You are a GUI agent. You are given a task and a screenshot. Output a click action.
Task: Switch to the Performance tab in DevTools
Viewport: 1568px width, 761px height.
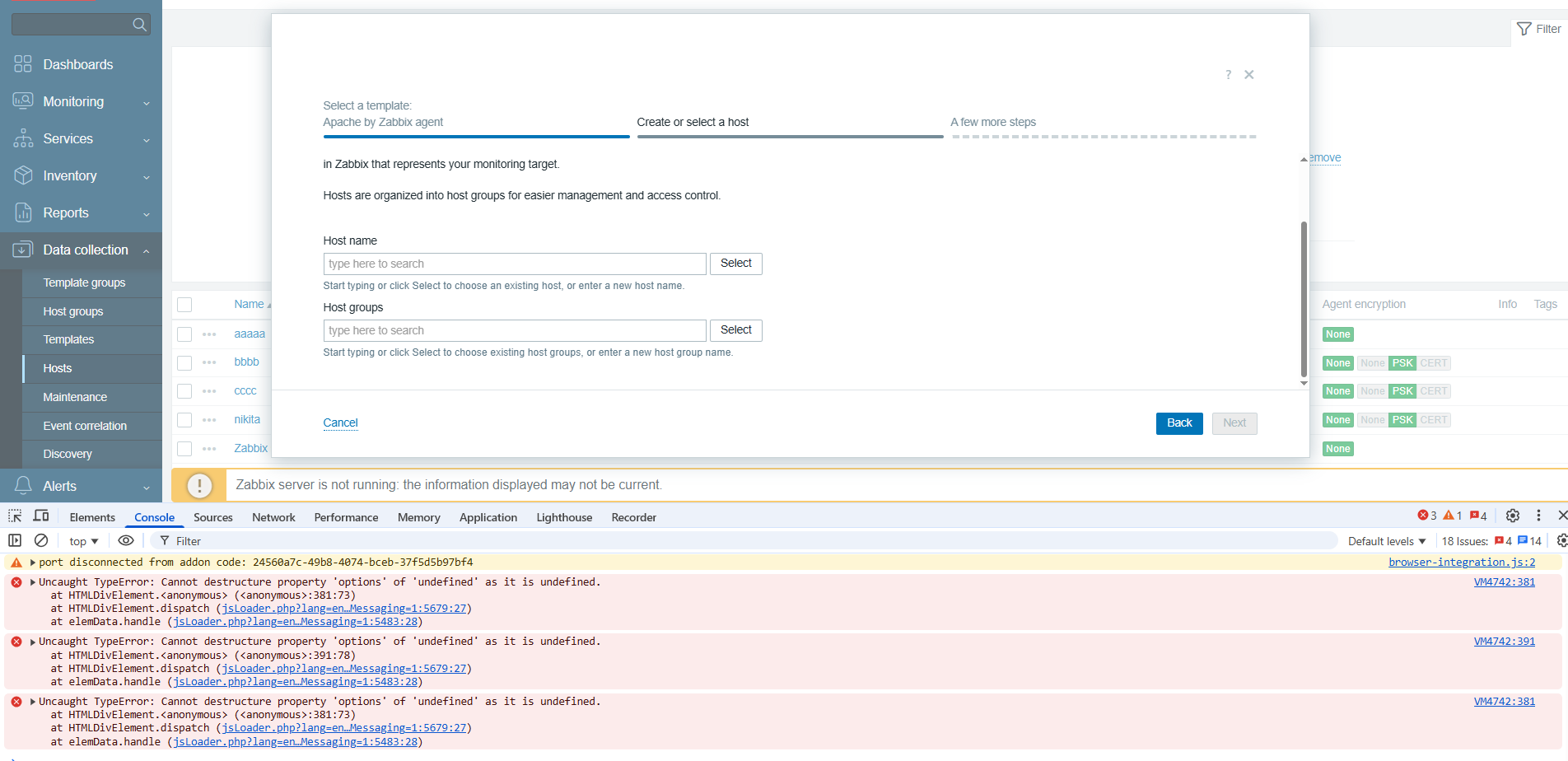pyautogui.click(x=346, y=517)
